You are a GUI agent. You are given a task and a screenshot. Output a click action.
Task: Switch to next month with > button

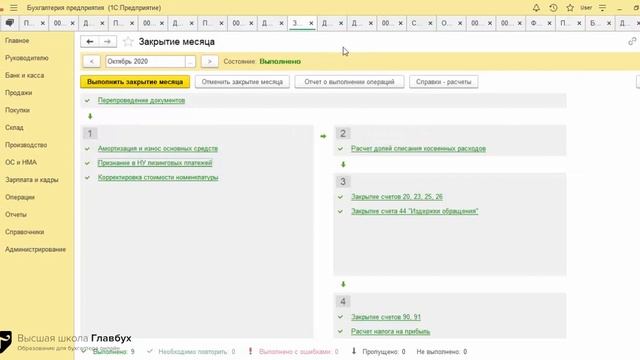click(210, 62)
